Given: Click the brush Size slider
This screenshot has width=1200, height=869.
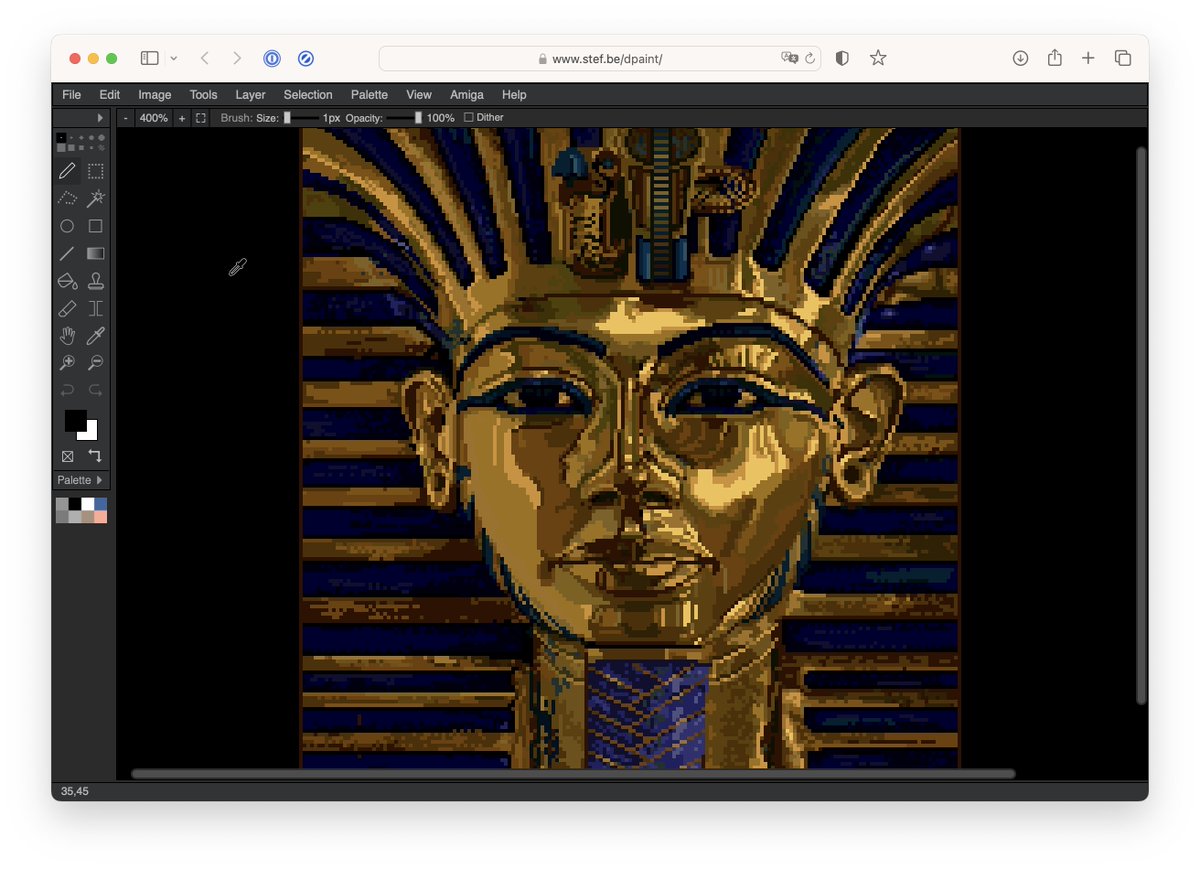Looking at the screenshot, I should coord(301,118).
